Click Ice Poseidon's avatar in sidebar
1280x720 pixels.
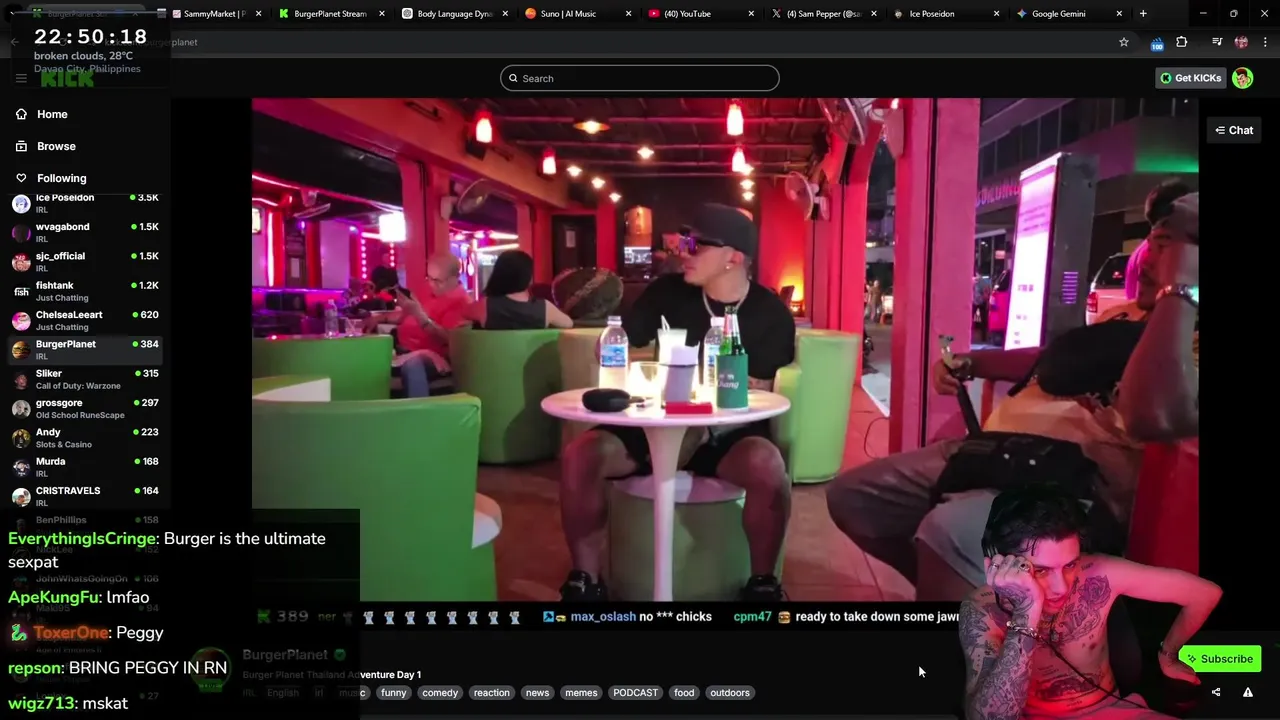click(20, 204)
